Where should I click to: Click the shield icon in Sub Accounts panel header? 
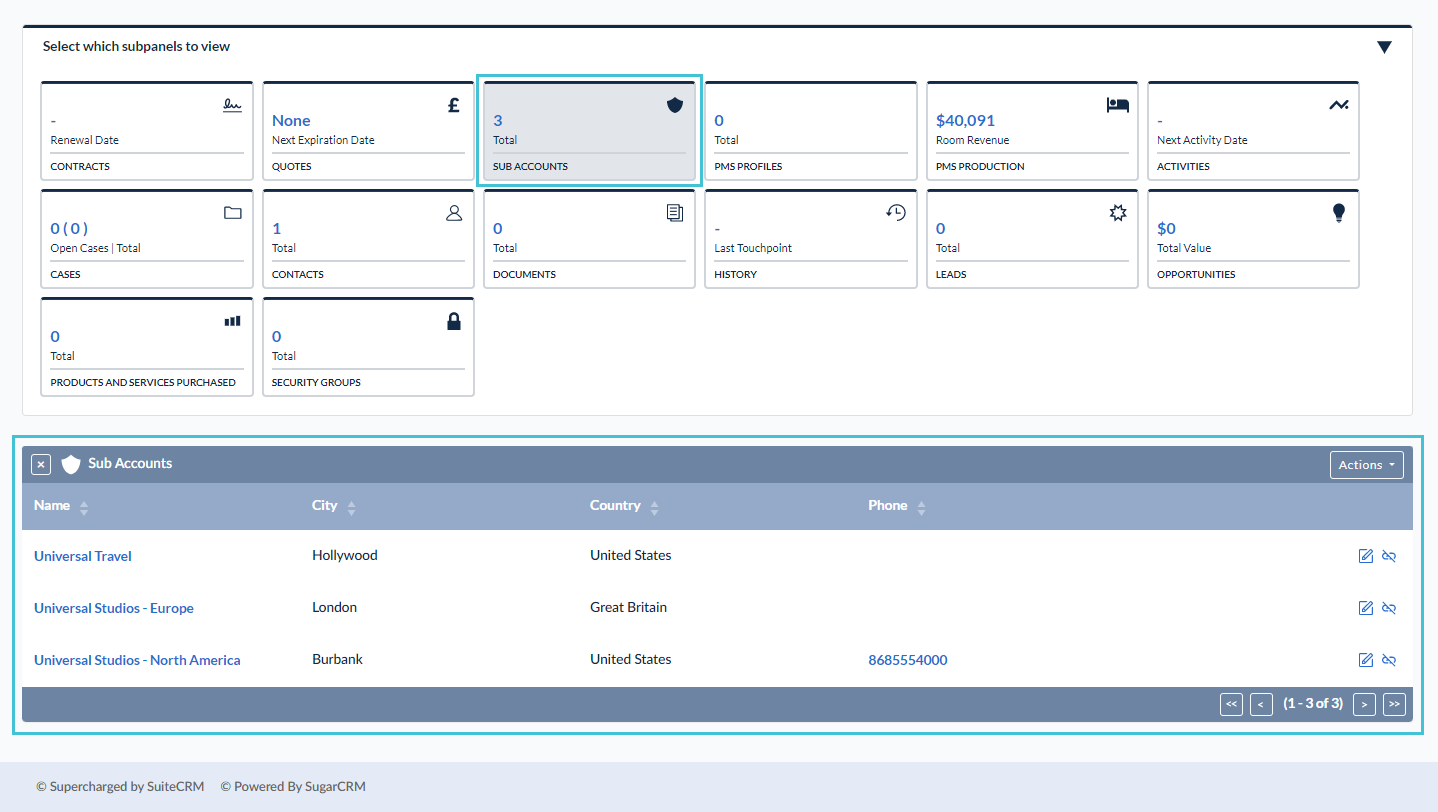coord(71,464)
